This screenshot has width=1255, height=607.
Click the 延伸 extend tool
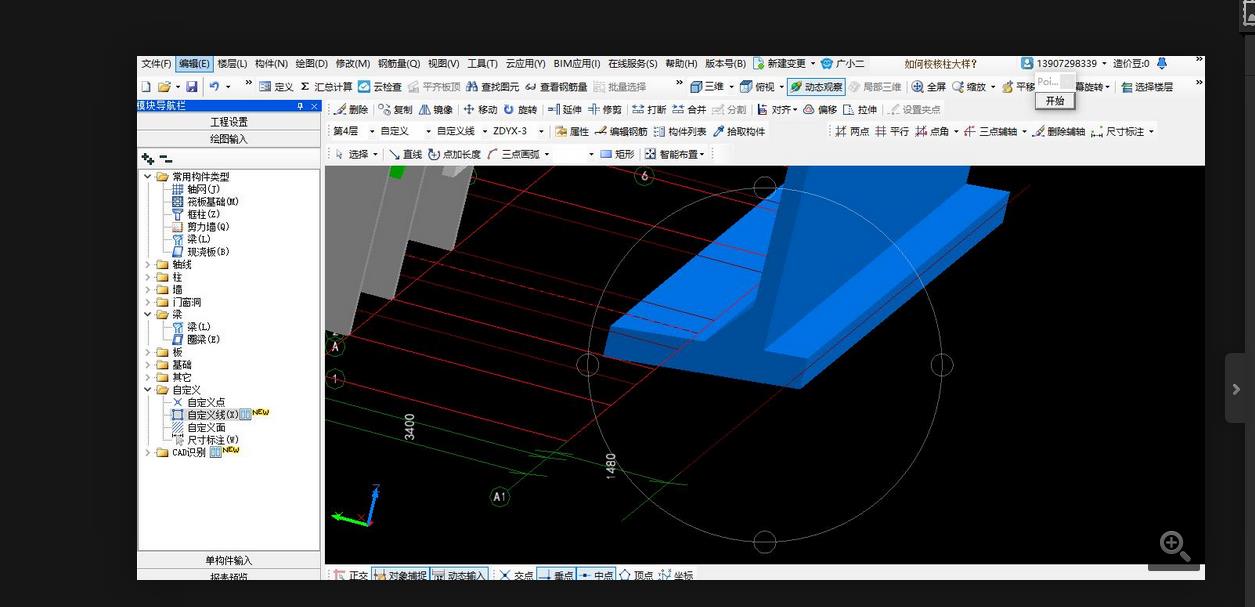pyautogui.click(x=564, y=109)
